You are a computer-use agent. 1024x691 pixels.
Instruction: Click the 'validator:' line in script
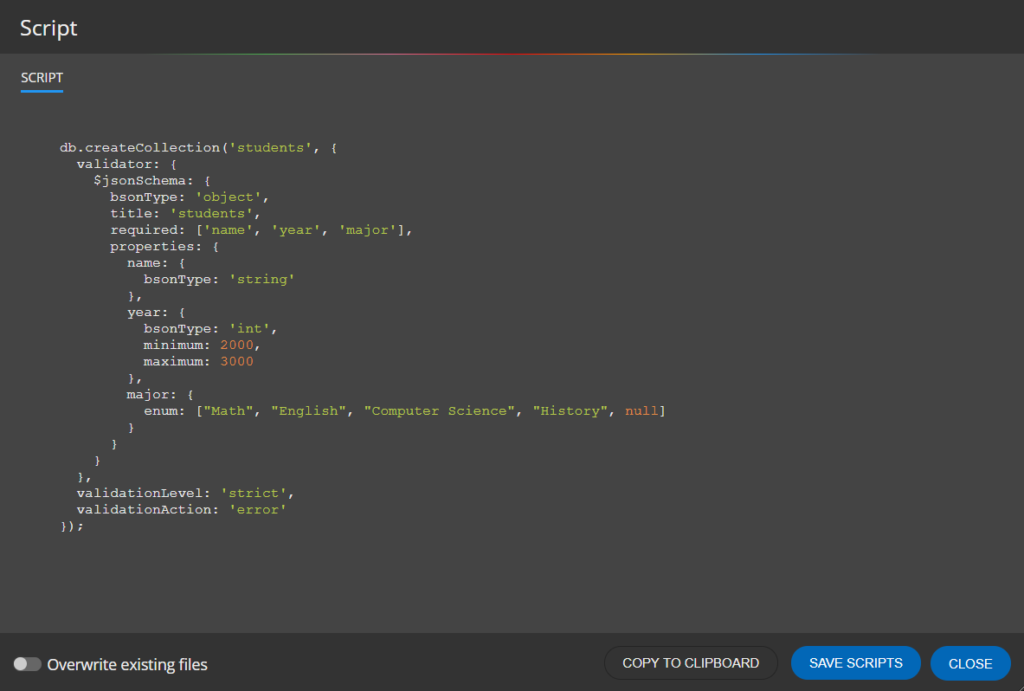click(127, 164)
